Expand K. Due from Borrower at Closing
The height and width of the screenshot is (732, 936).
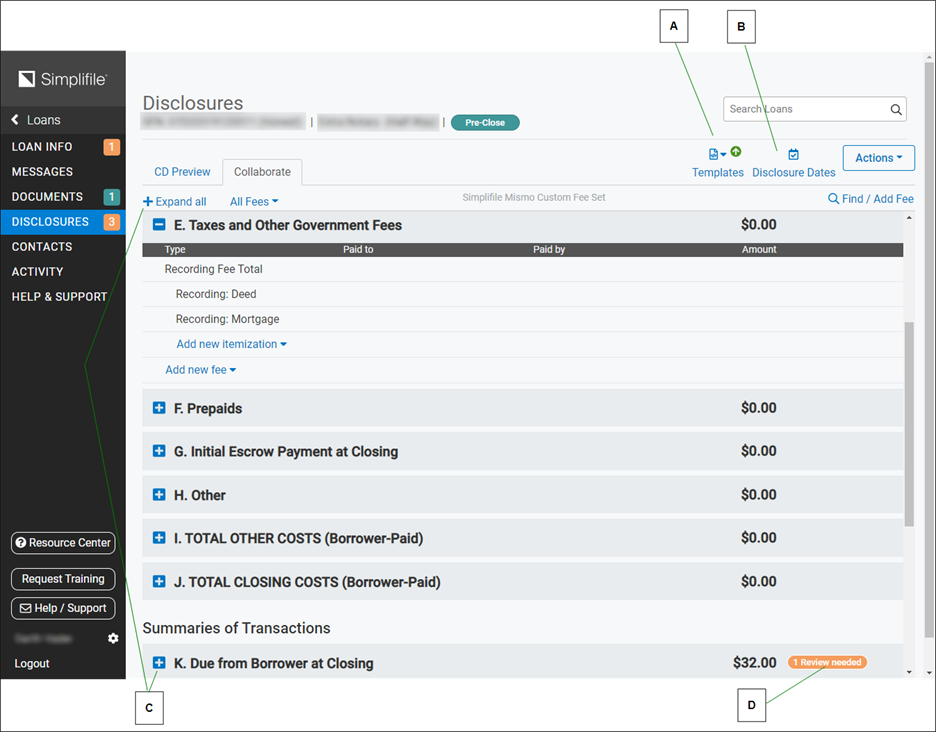click(x=159, y=663)
